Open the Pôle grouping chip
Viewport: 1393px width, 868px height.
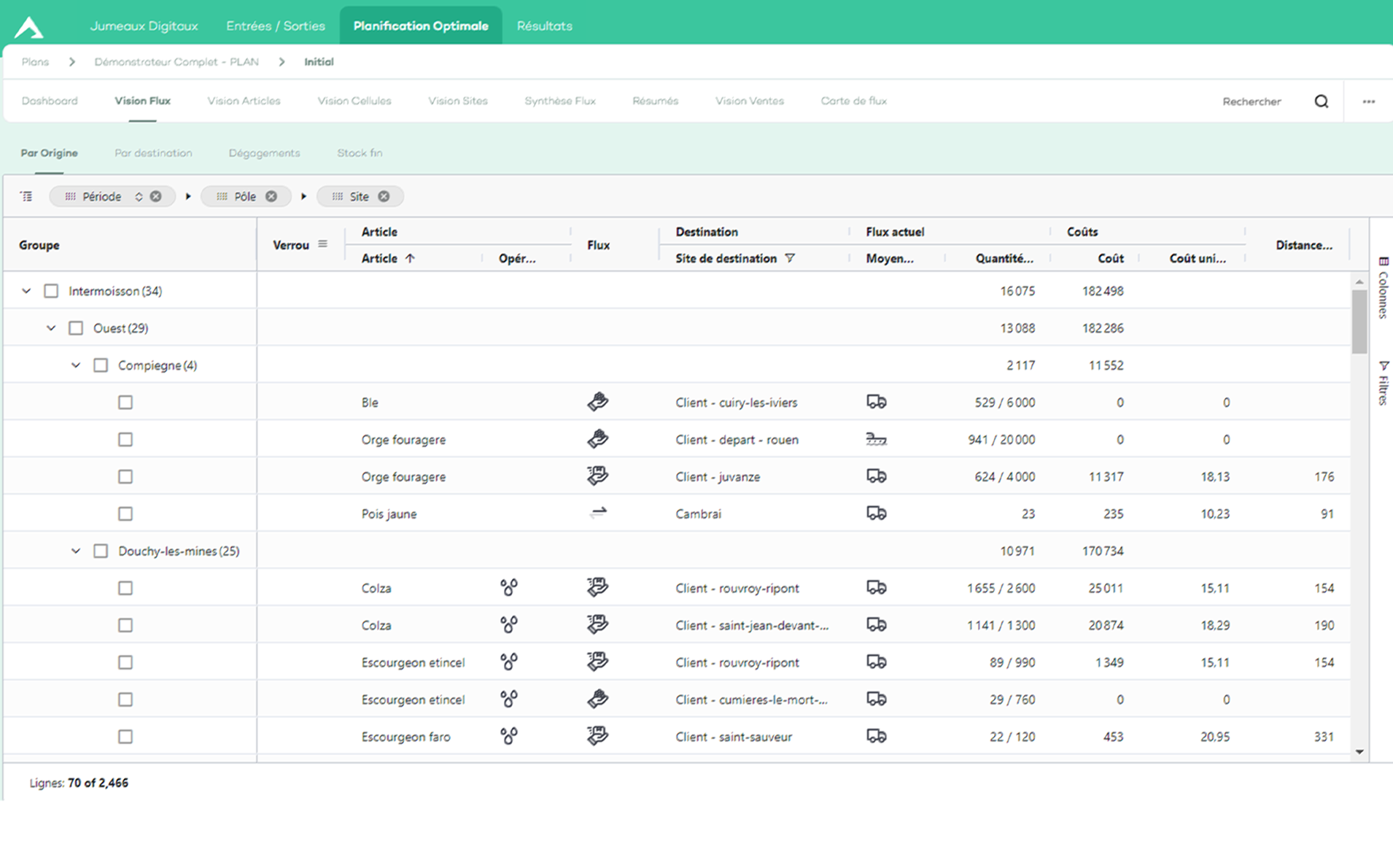click(x=245, y=196)
